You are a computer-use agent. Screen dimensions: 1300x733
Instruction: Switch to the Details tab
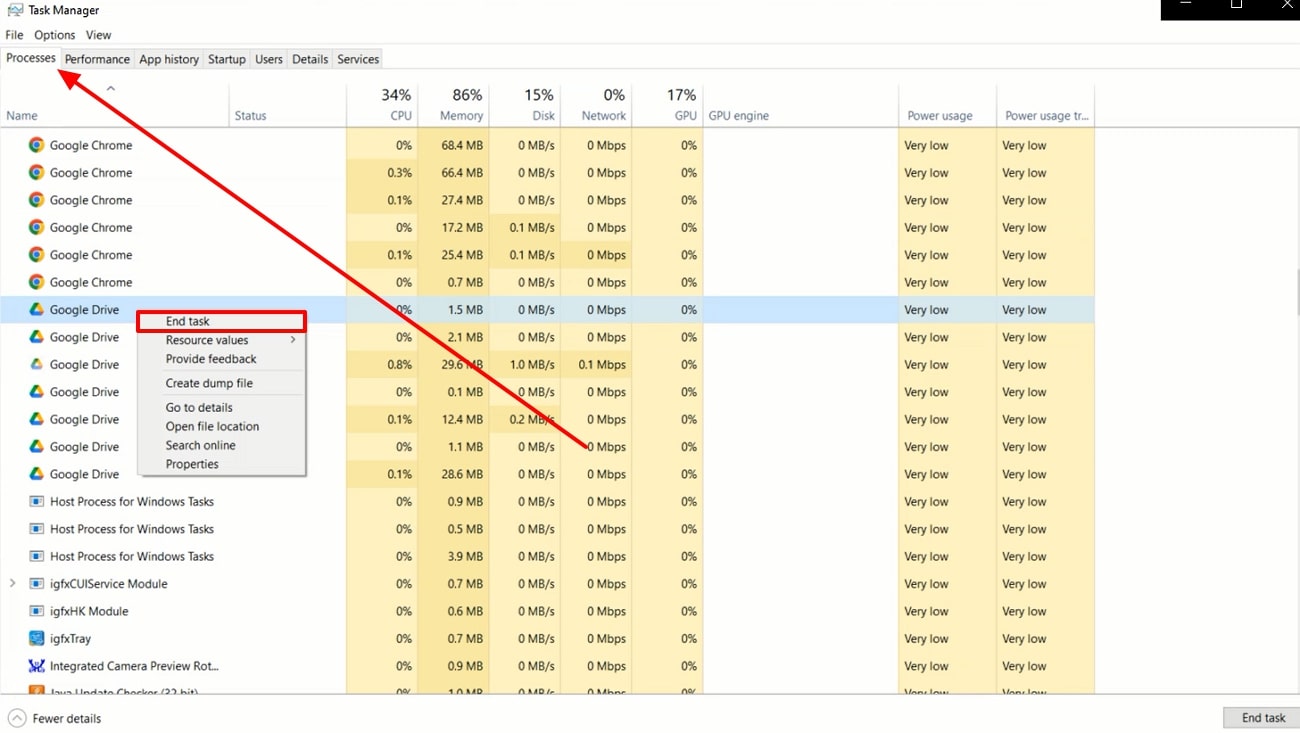(310, 59)
